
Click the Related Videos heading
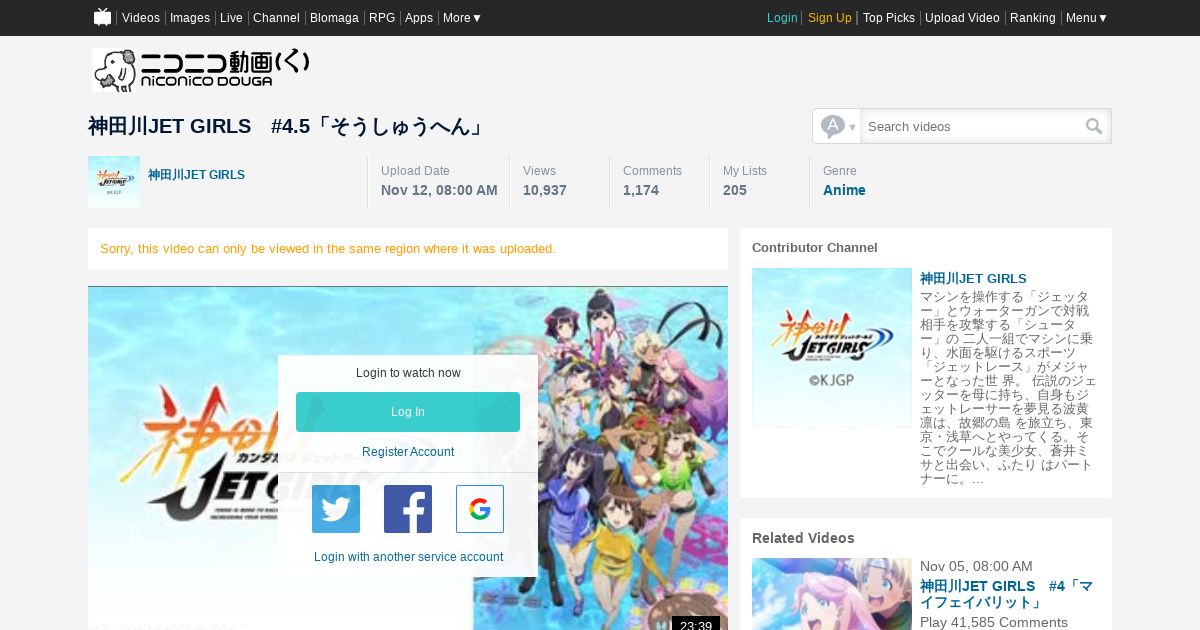pos(803,538)
